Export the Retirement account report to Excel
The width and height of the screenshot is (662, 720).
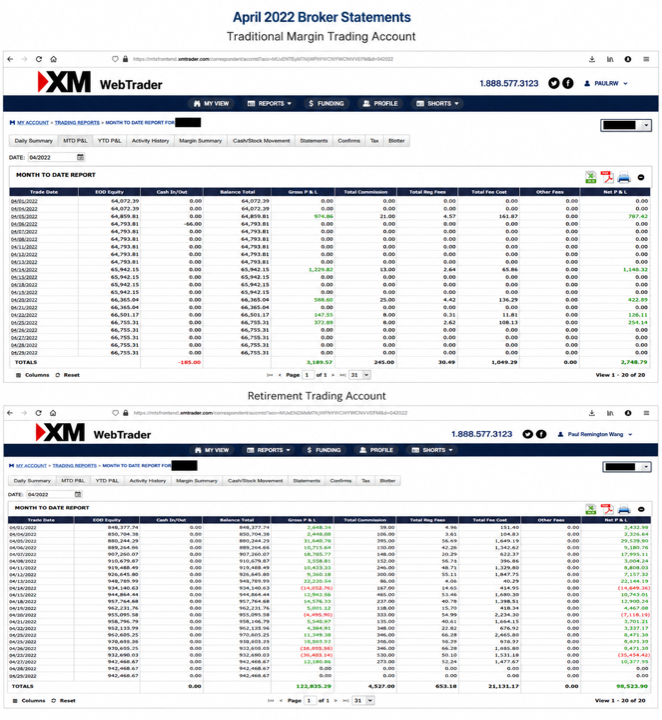pyautogui.click(x=591, y=509)
